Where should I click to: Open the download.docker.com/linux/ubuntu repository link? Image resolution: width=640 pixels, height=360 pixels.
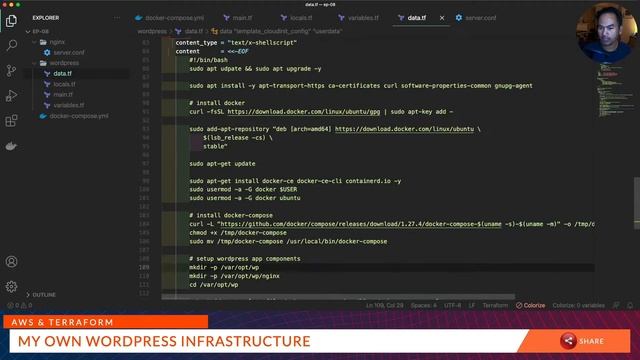pyautogui.click(x=404, y=129)
